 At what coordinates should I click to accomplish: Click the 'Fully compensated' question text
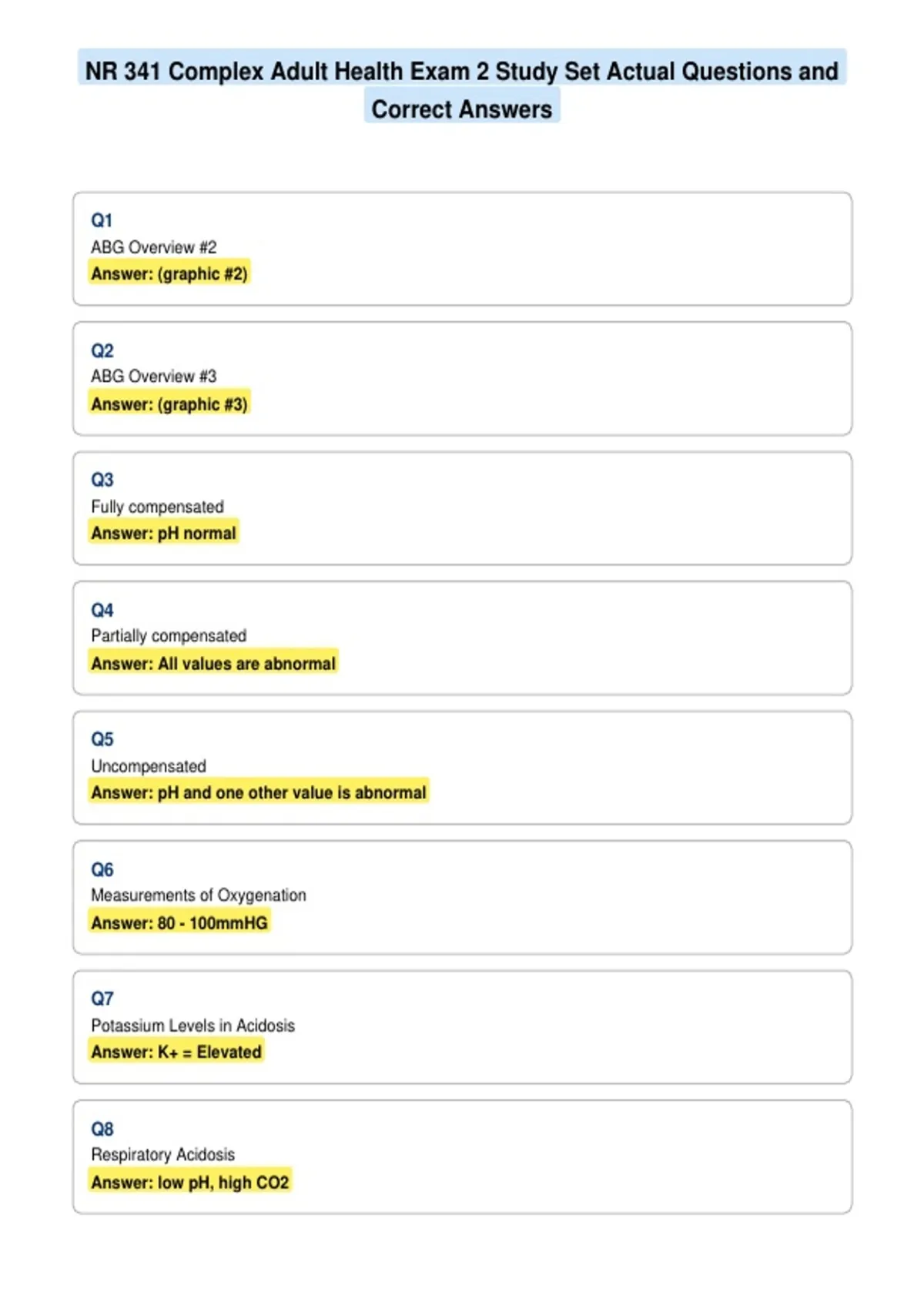coord(157,507)
